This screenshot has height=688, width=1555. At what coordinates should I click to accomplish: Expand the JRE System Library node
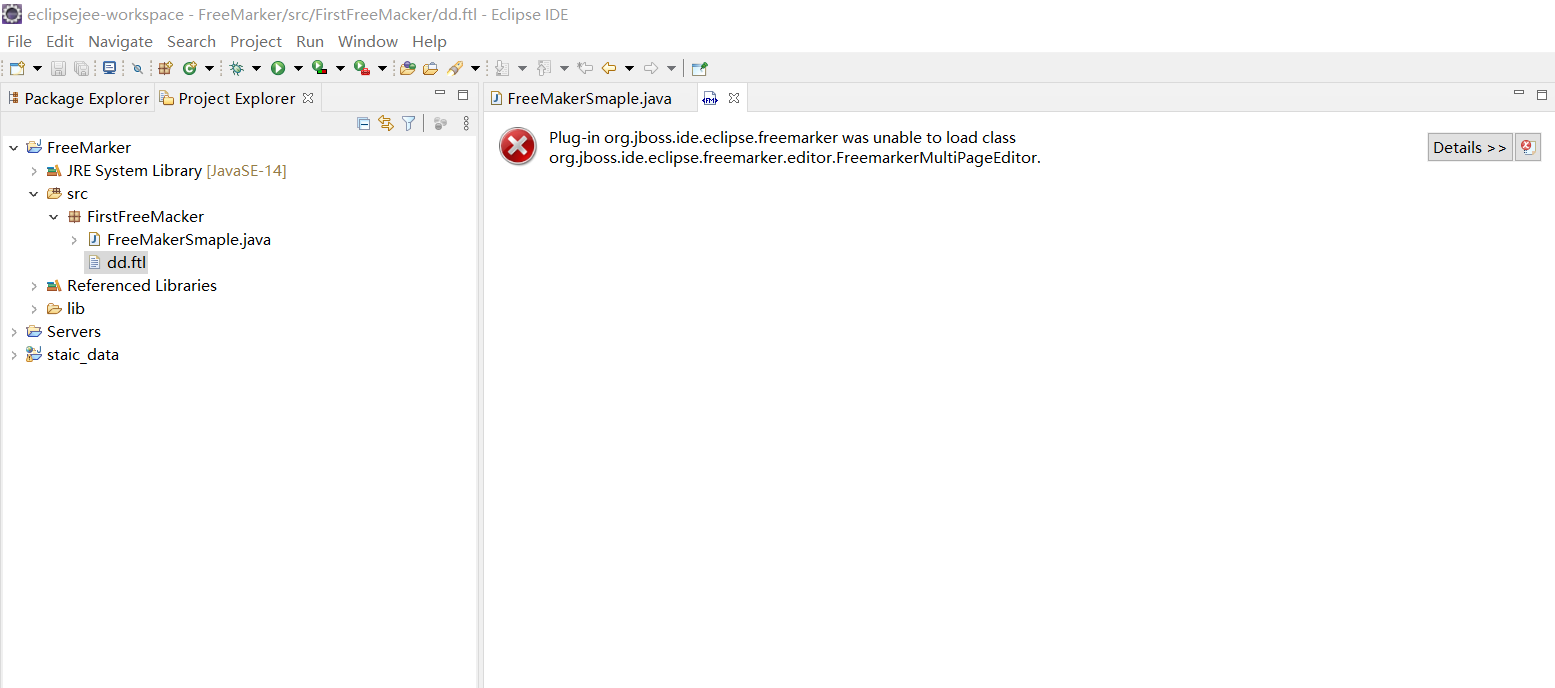(x=33, y=171)
